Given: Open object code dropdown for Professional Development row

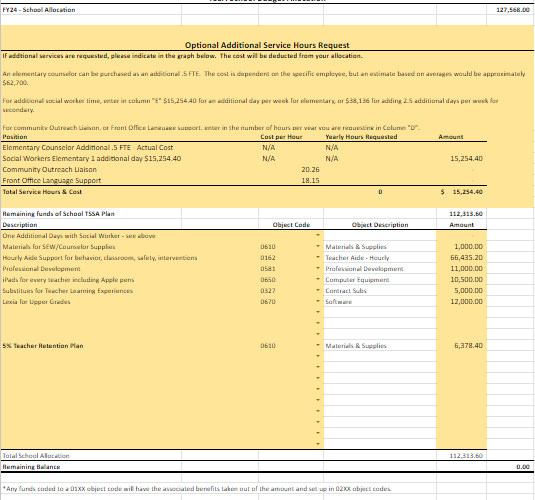Looking at the screenshot, I should click(318, 268).
